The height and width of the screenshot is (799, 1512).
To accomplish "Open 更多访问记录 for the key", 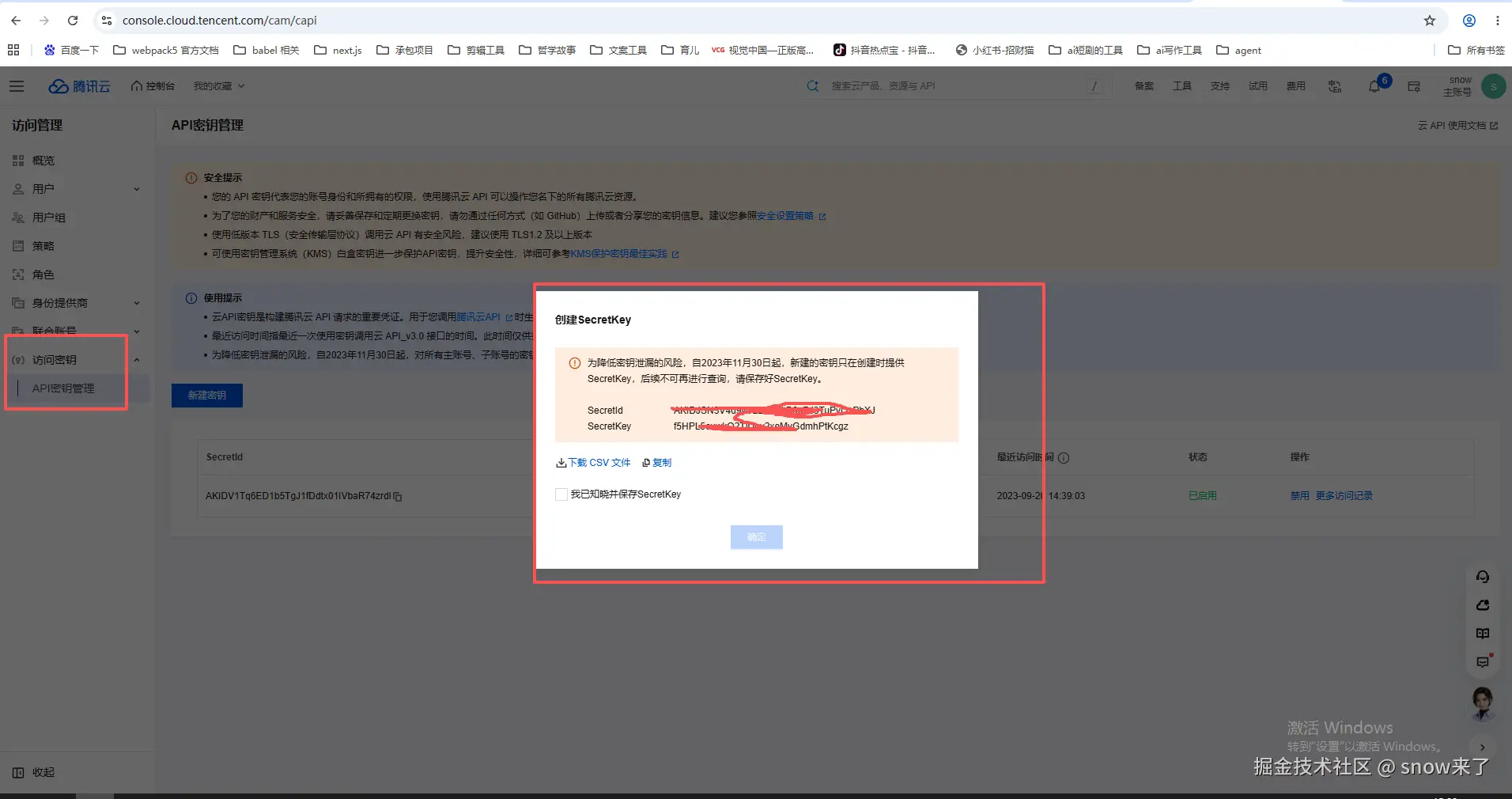I will [x=1344, y=496].
